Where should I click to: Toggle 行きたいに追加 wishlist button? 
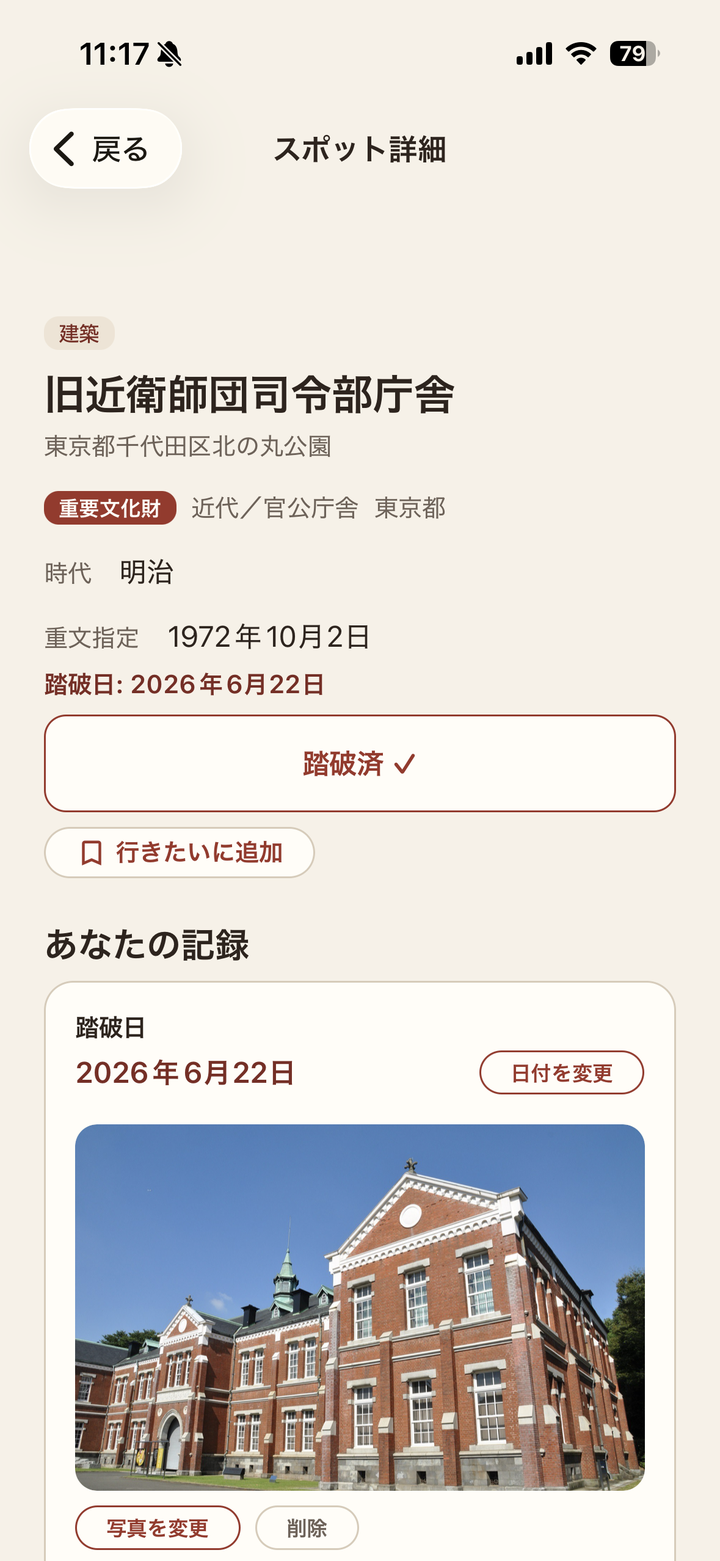point(180,853)
